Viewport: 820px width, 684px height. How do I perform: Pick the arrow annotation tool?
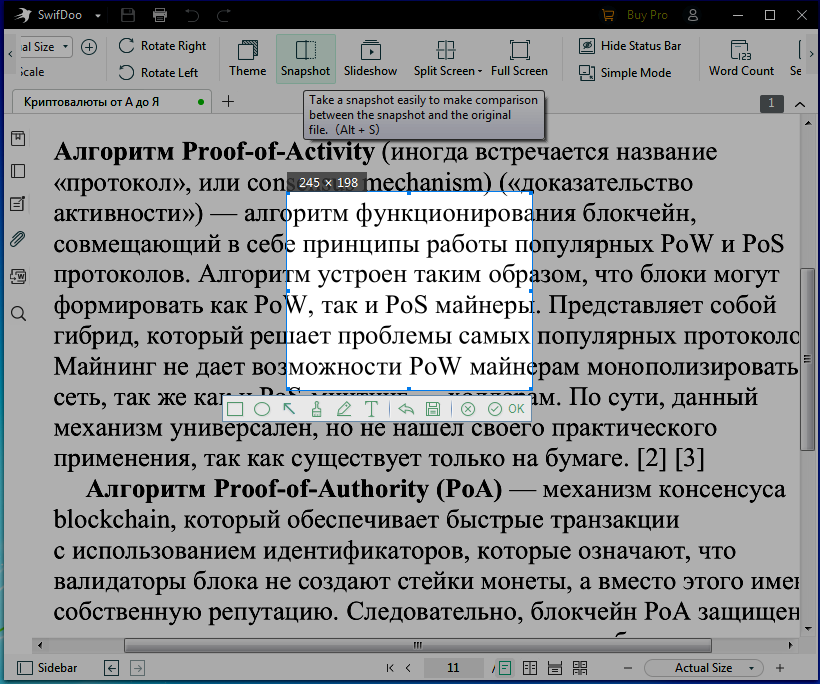tap(289, 409)
